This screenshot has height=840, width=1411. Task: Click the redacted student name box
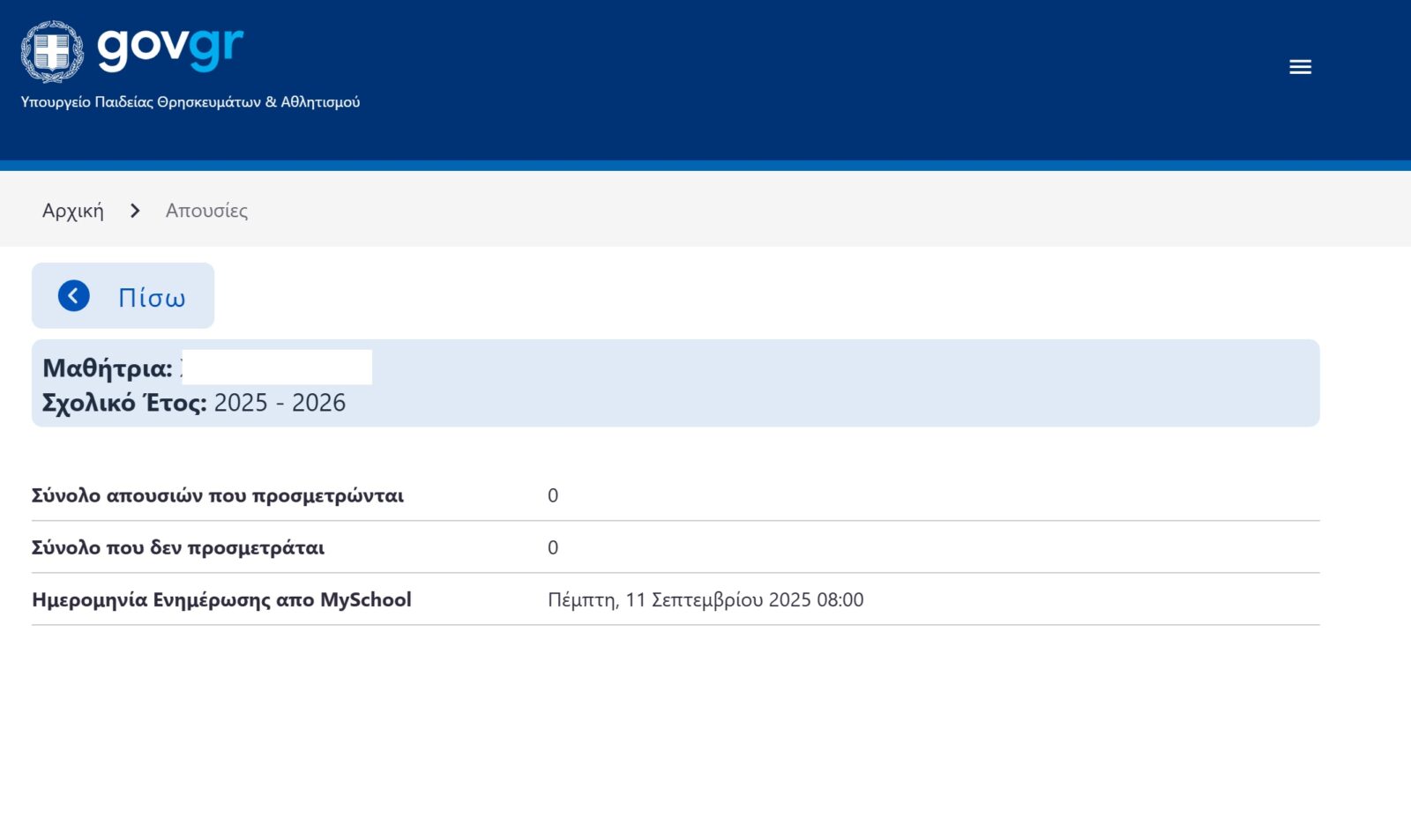click(x=277, y=367)
